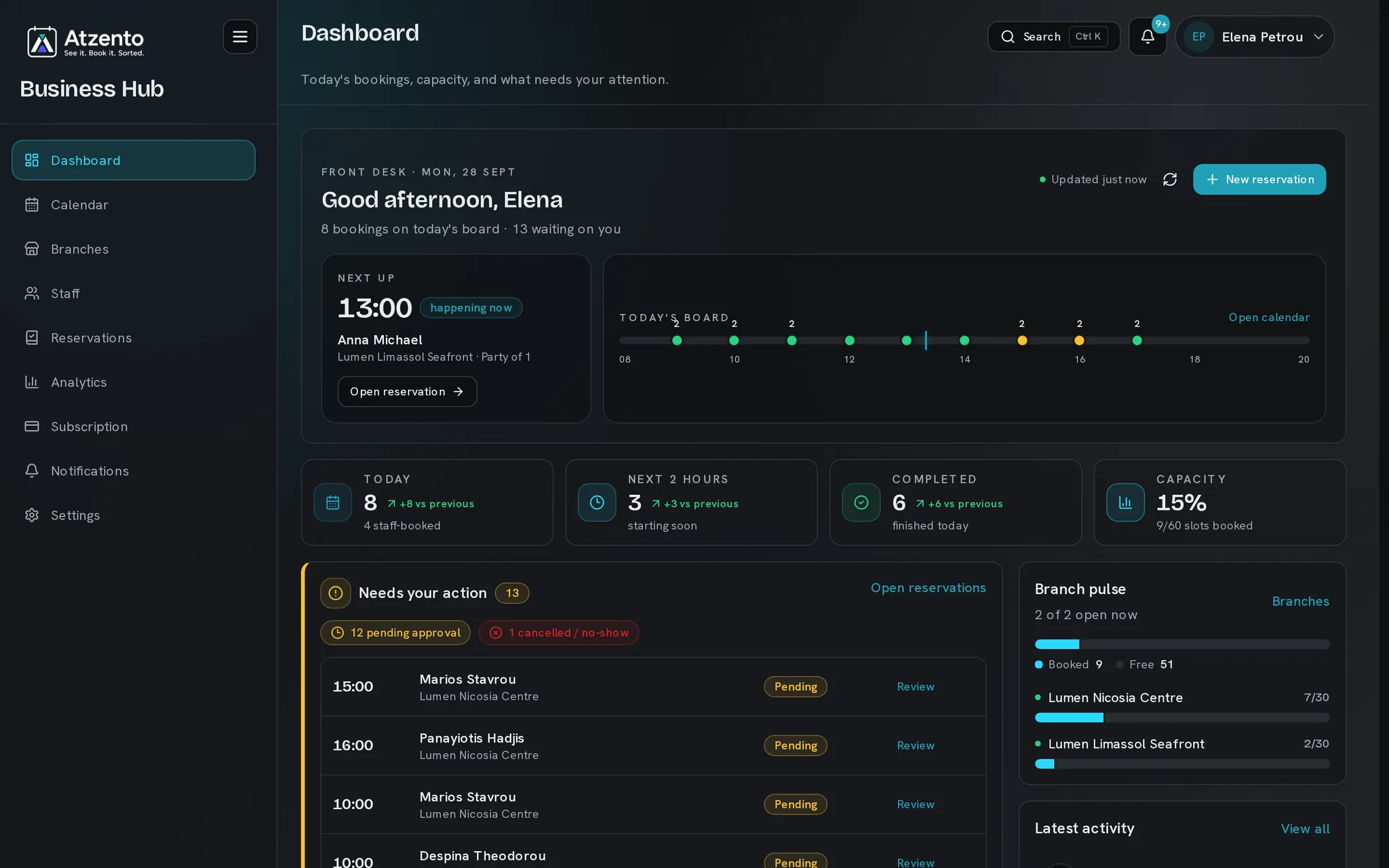Click the search magnifier icon

[1008, 37]
